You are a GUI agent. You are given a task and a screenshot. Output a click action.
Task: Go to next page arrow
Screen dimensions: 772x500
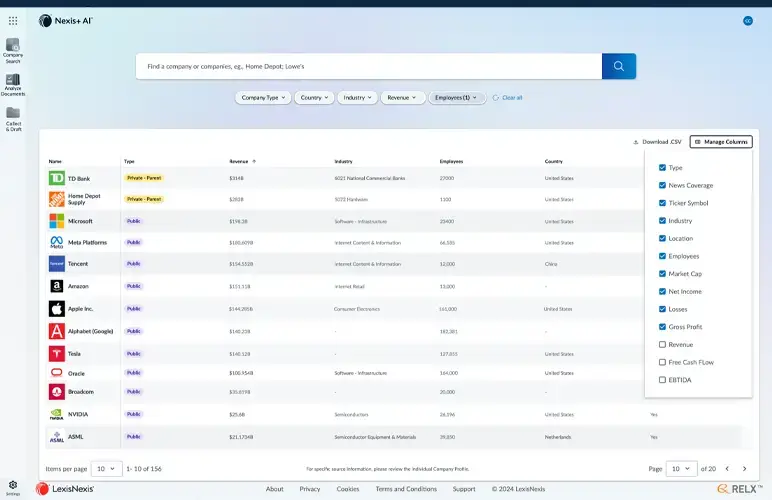coord(743,468)
